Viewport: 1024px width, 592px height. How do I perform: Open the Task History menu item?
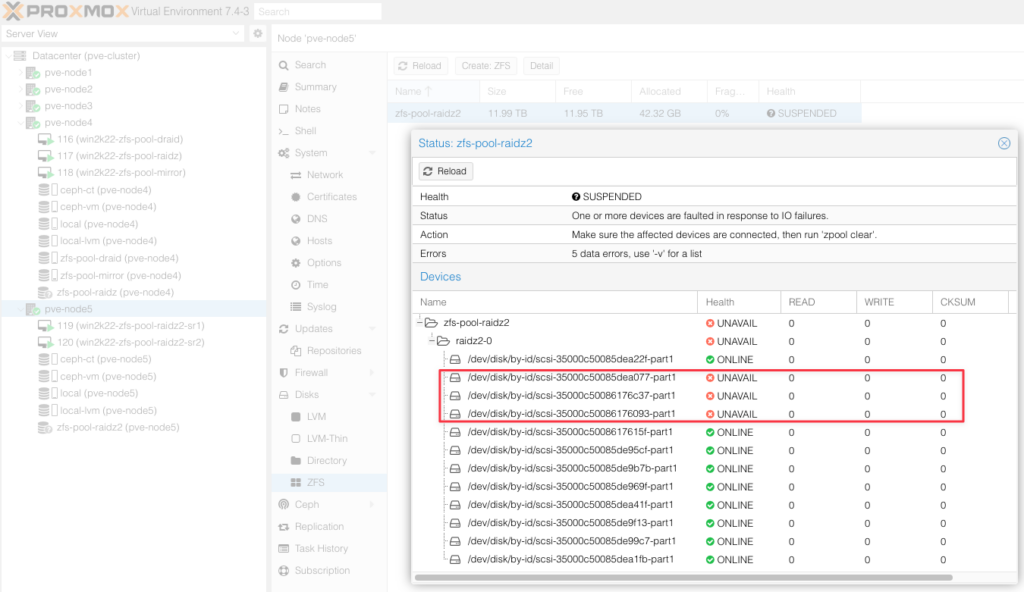pyautogui.click(x=330, y=548)
